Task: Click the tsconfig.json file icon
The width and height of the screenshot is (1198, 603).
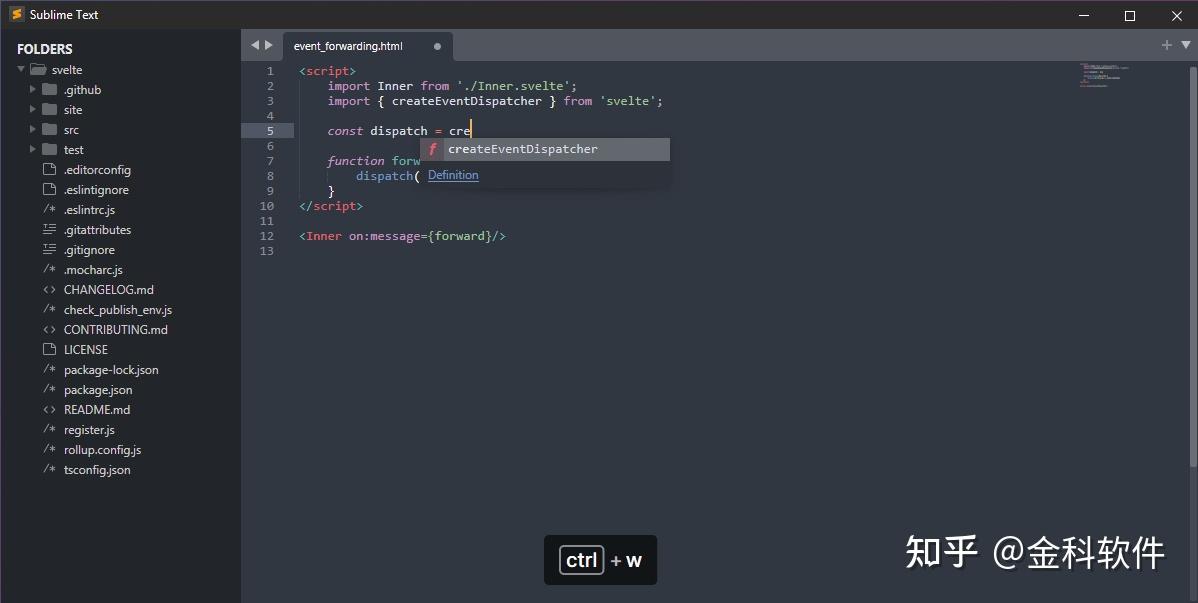Action: (x=50, y=468)
